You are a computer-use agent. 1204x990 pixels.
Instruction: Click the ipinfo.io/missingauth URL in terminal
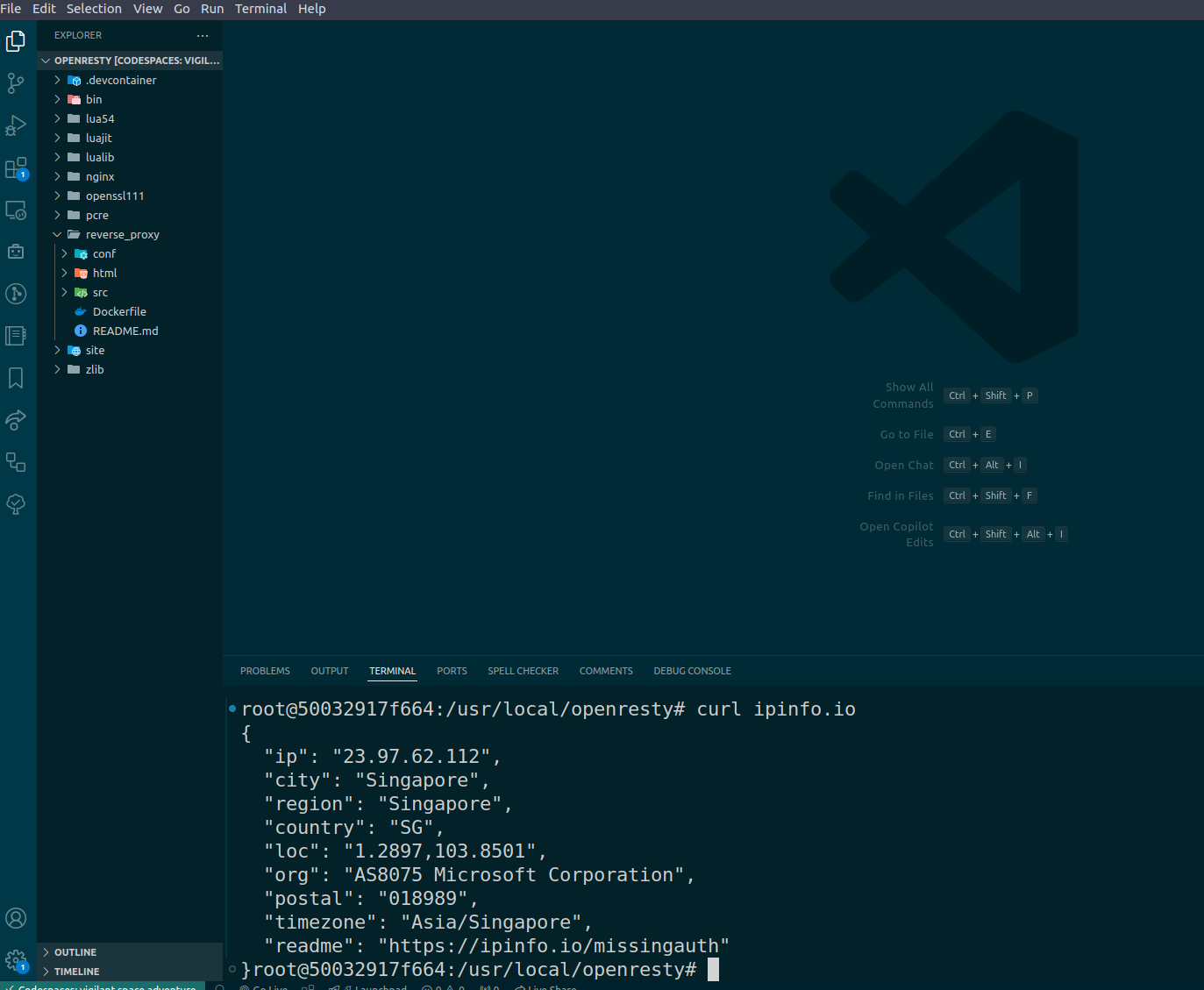coord(553,946)
